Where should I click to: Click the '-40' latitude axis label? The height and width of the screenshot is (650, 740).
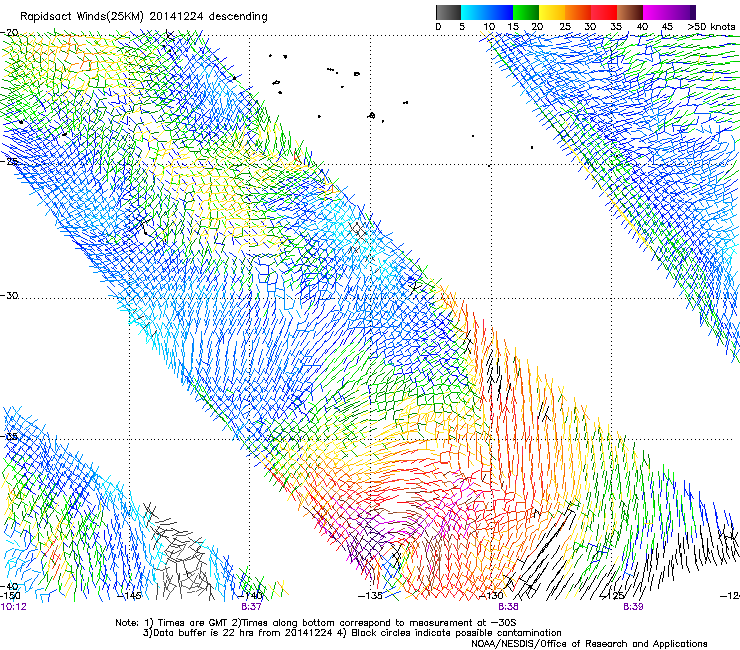(x=9, y=586)
